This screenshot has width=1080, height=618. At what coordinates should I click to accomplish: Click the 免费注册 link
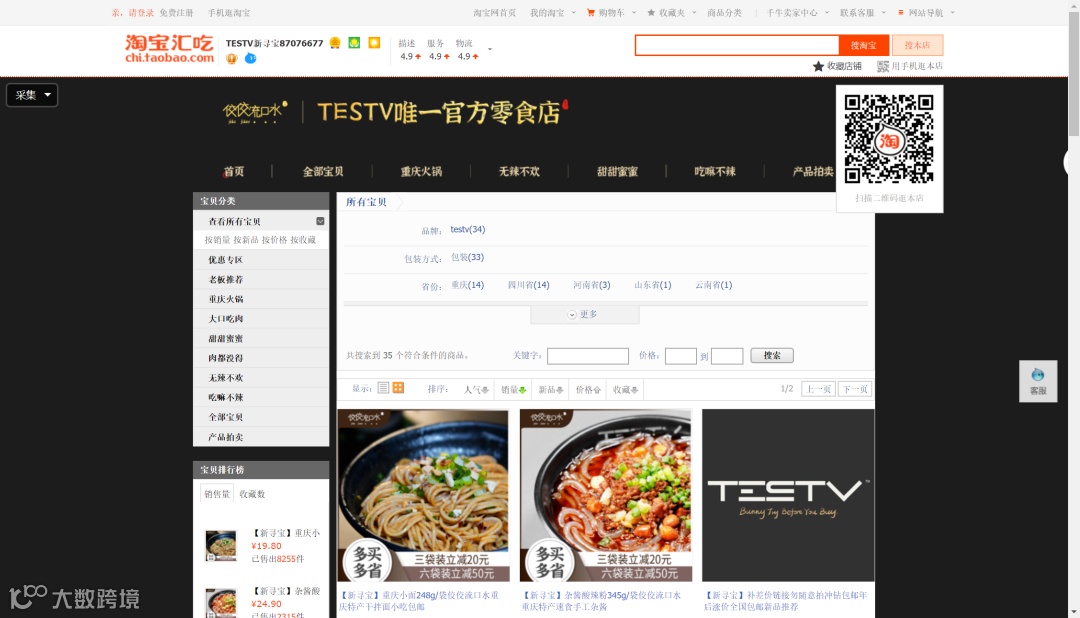[176, 12]
